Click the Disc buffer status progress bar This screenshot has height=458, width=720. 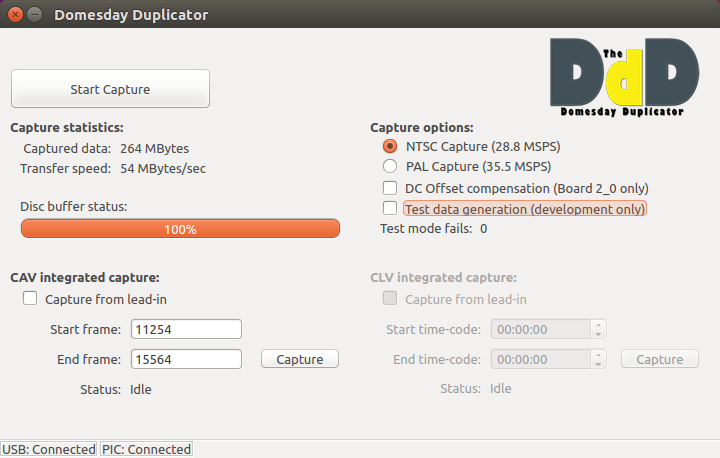(x=180, y=229)
